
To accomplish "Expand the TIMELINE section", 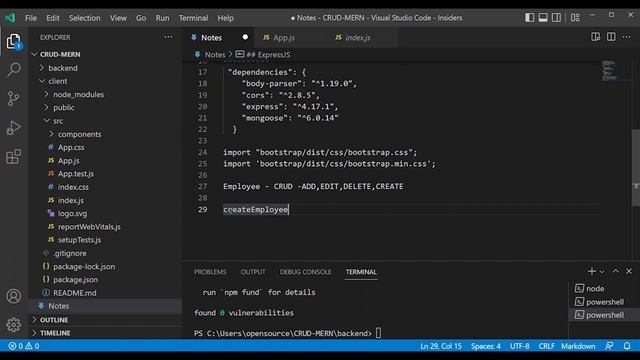I will point(55,333).
